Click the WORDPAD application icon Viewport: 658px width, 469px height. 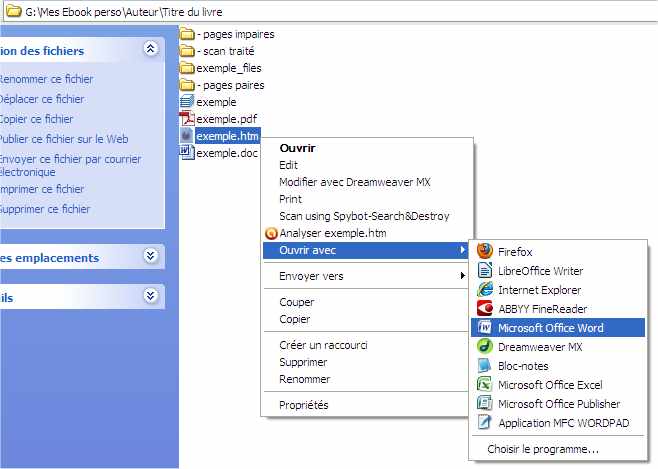click(485, 422)
